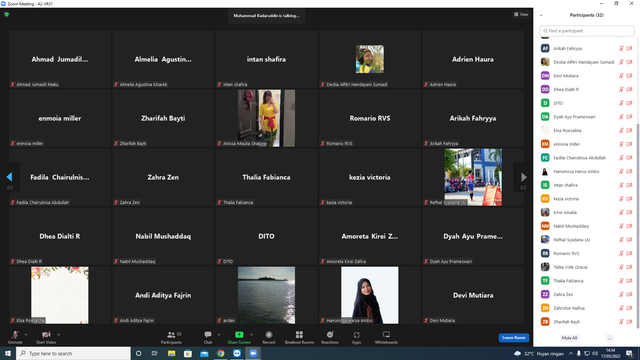Click the Unmute microphone icon
The height and width of the screenshot is (360, 640).
tap(15, 335)
